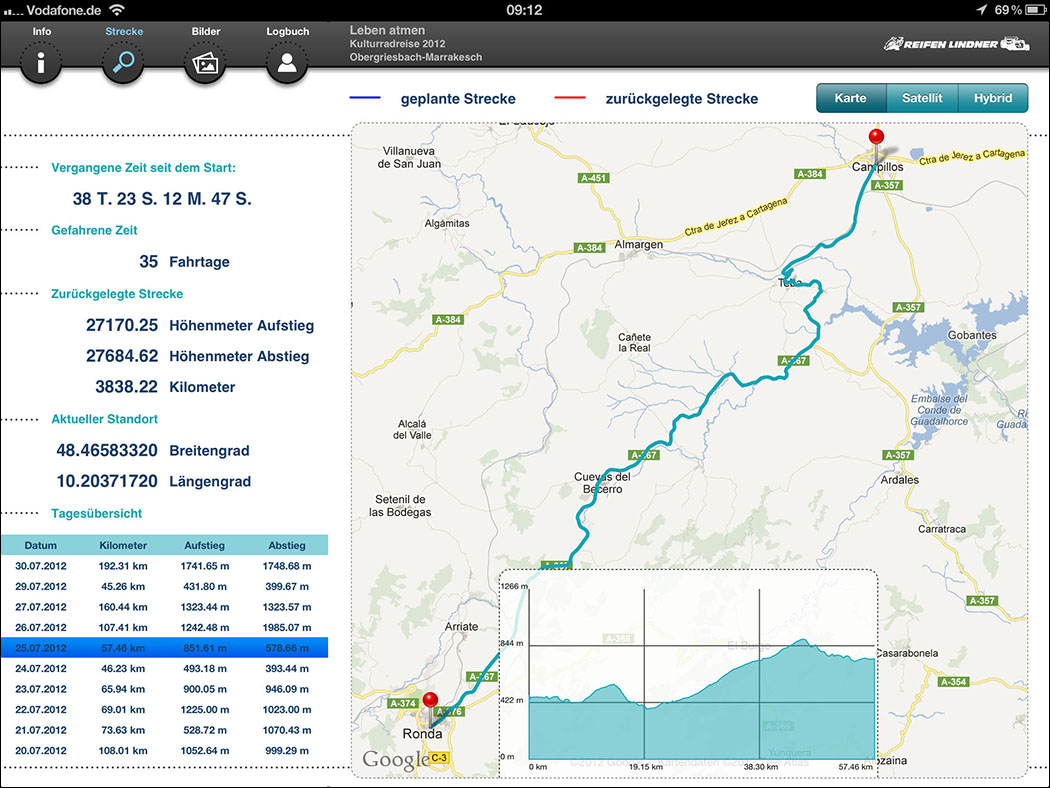Tap the location services arrow icon
This screenshot has height=788, width=1050.
(x=981, y=10)
